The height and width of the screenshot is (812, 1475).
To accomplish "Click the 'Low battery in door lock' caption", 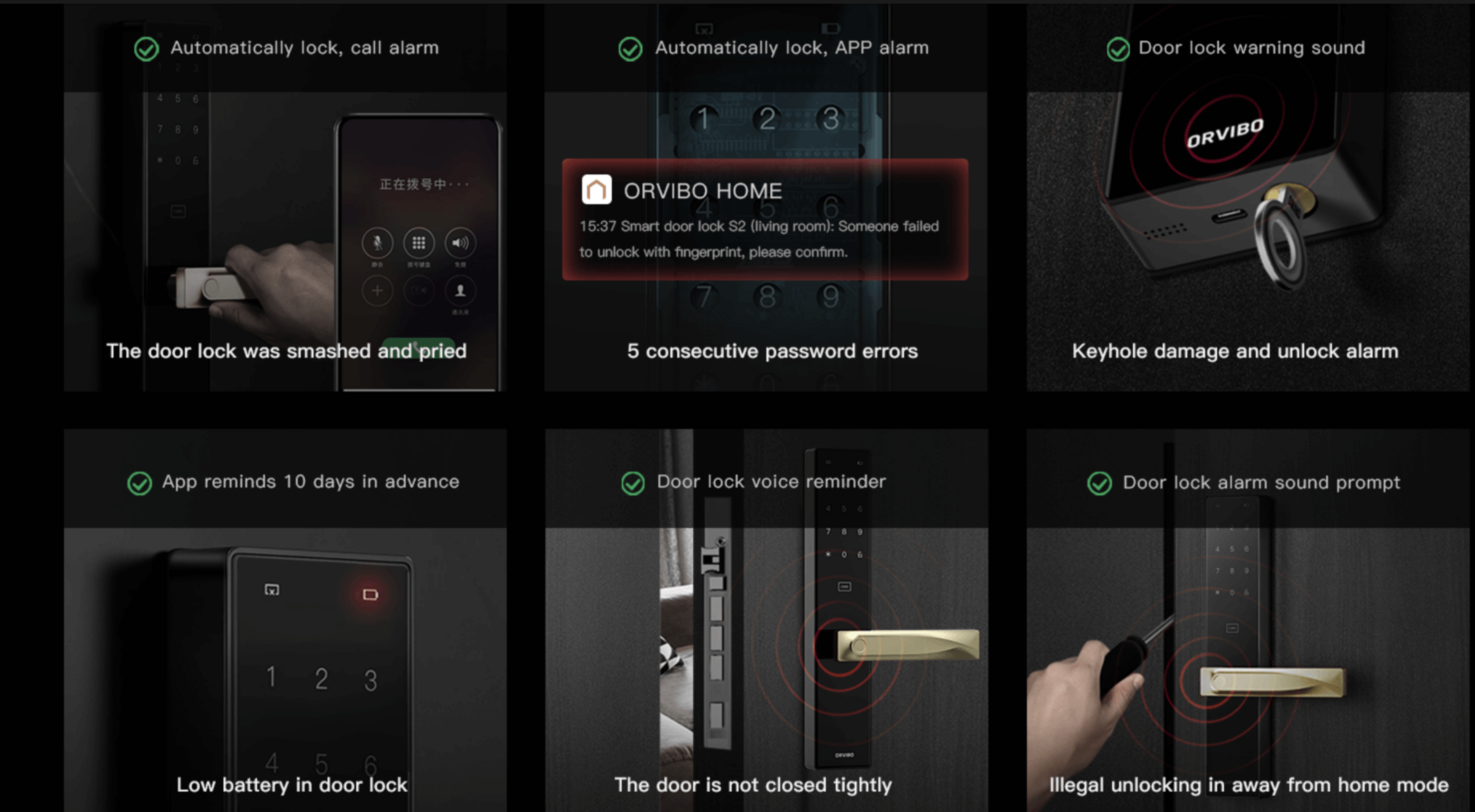I will pos(292,784).
